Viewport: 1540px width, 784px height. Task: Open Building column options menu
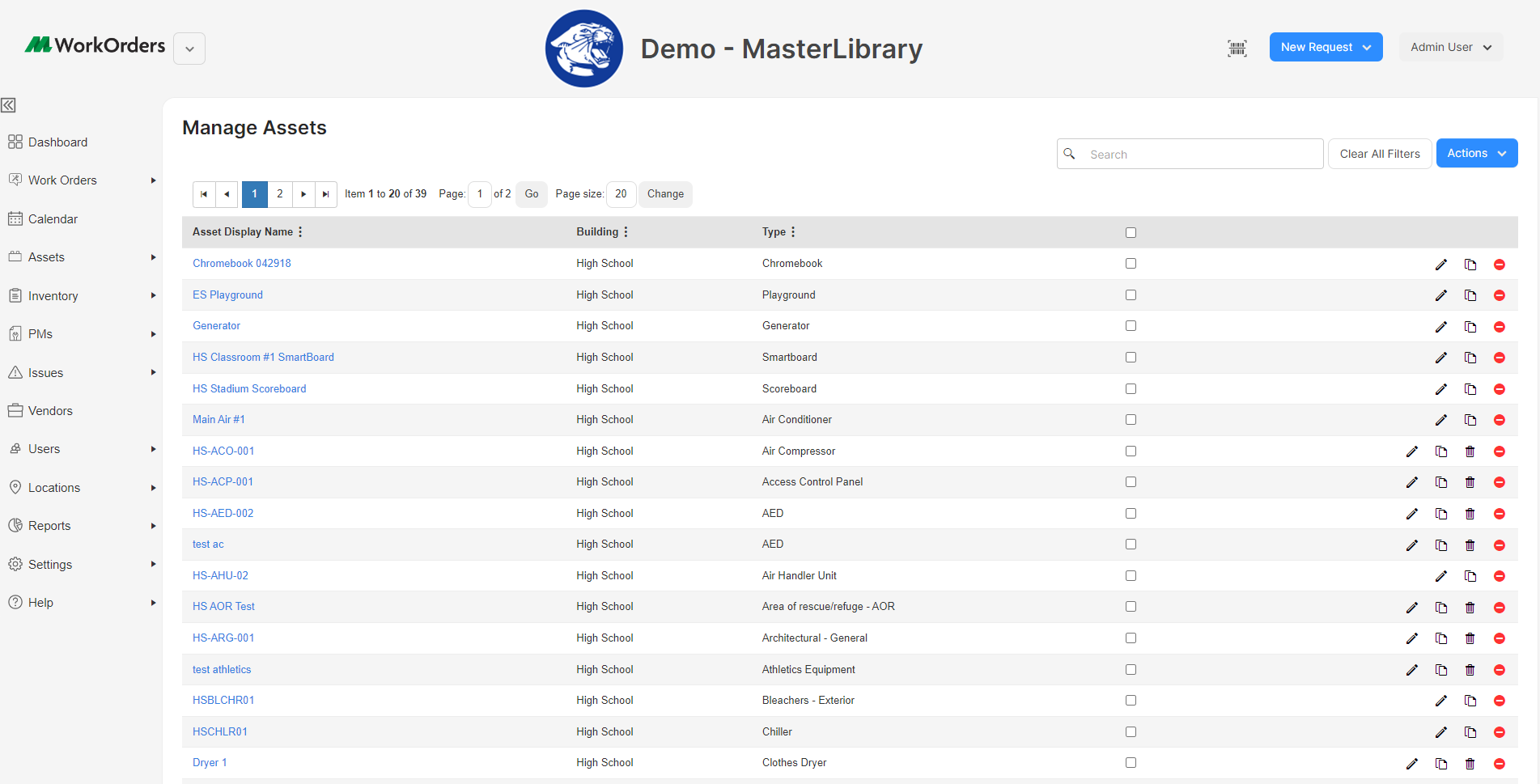pyautogui.click(x=626, y=232)
